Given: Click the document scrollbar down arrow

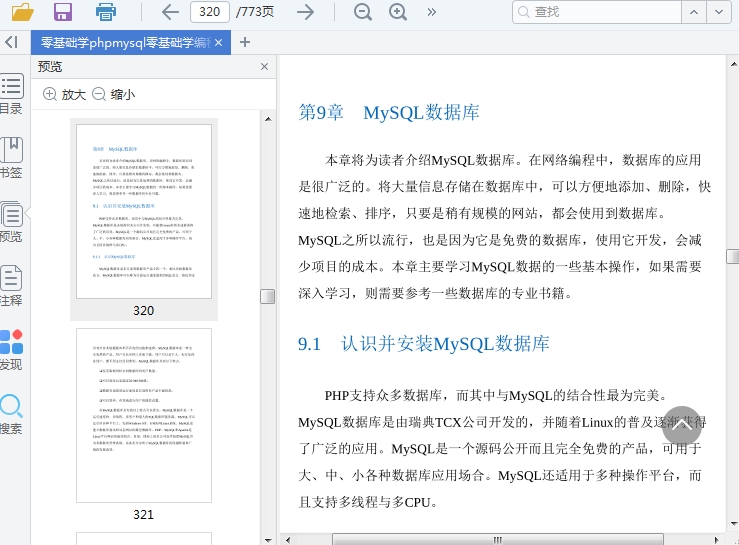Looking at the screenshot, I should [733, 523].
